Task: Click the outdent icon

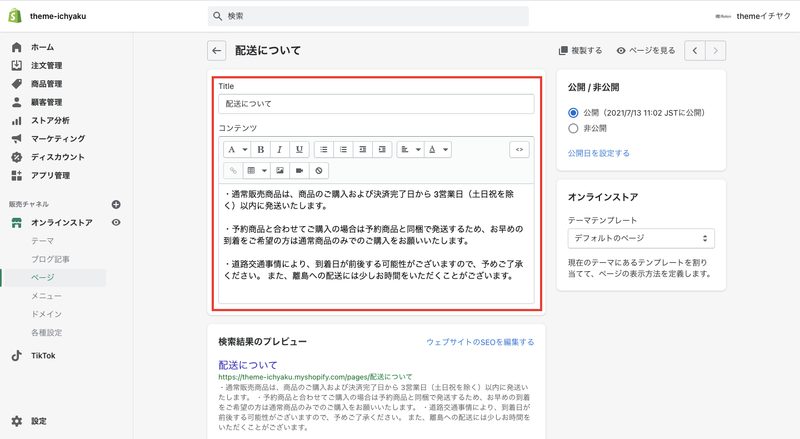Action: click(362, 150)
